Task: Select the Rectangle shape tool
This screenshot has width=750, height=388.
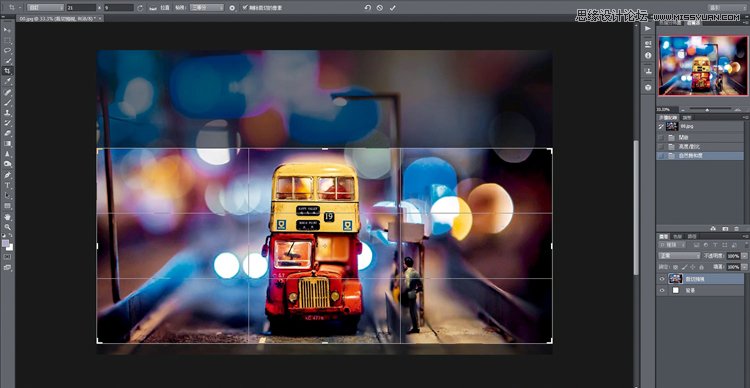Action: [8, 206]
